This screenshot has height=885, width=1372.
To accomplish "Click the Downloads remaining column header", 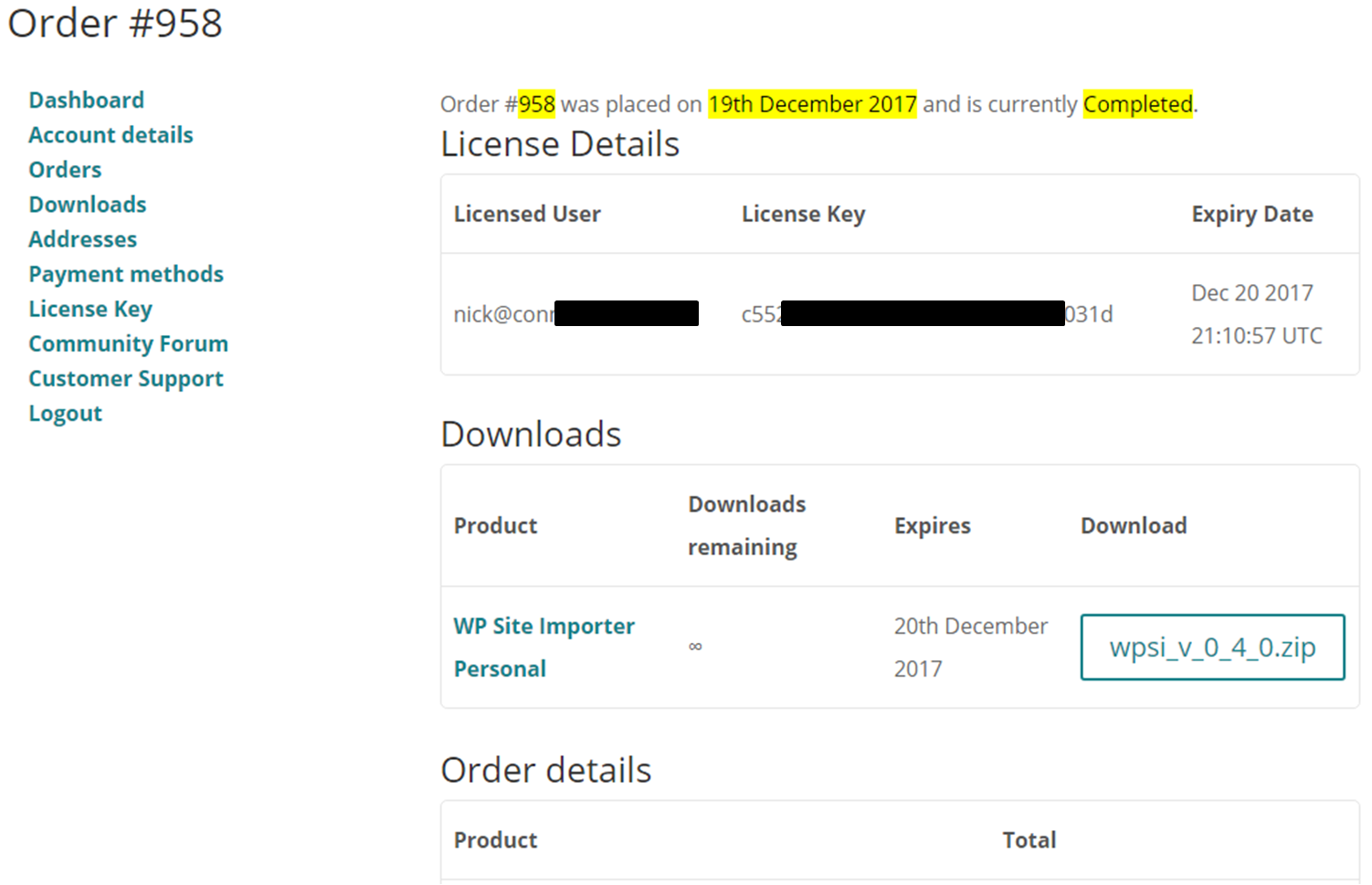I will (746, 526).
